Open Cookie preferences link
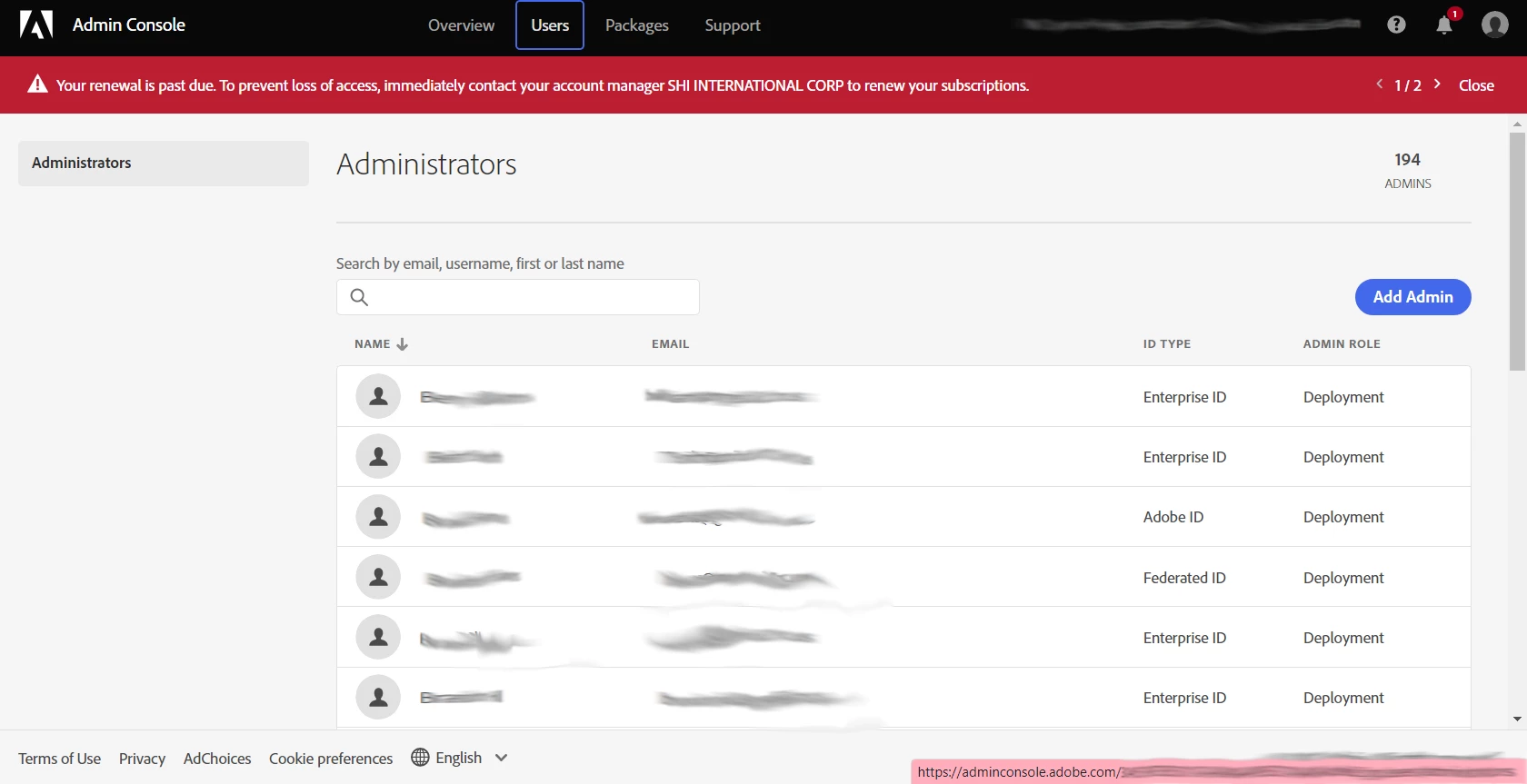The image size is (1527, 784). point(331,759)
